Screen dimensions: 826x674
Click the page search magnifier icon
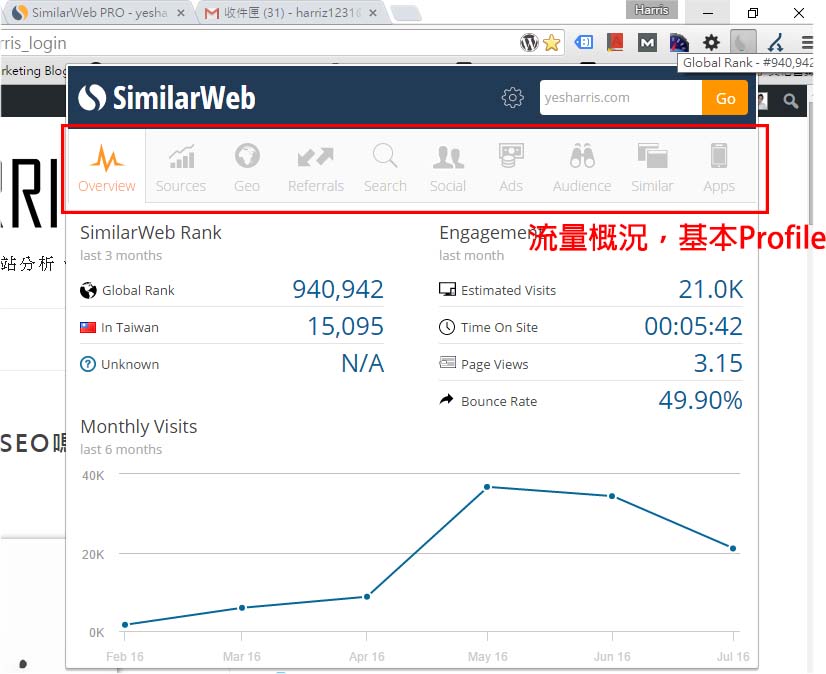[x=790, y=101]
